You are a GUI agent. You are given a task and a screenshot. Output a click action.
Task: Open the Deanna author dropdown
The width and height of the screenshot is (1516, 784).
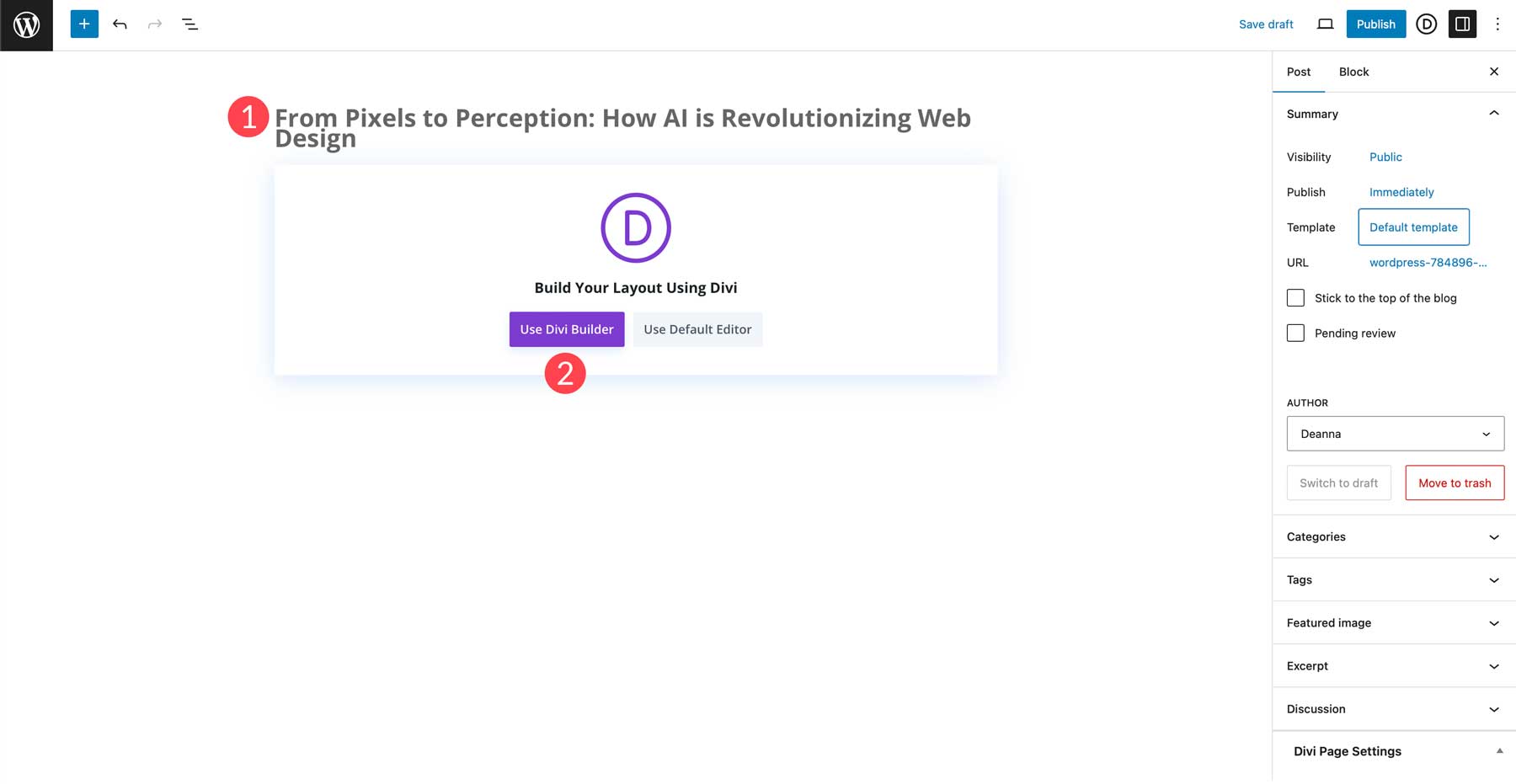click(1395, 433)
